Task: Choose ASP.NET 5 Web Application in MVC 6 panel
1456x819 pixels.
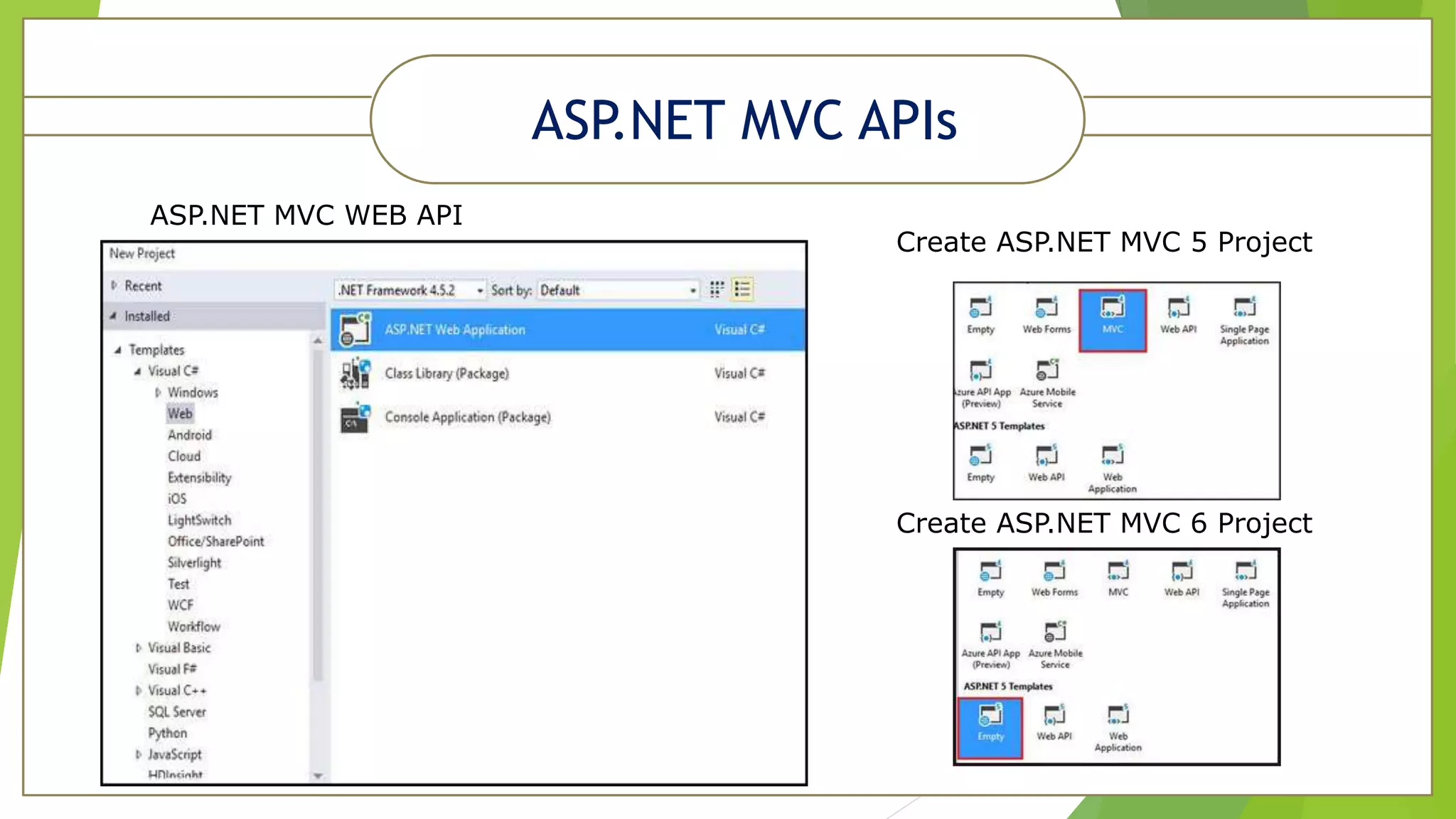Action: [x=1118, y=728]
